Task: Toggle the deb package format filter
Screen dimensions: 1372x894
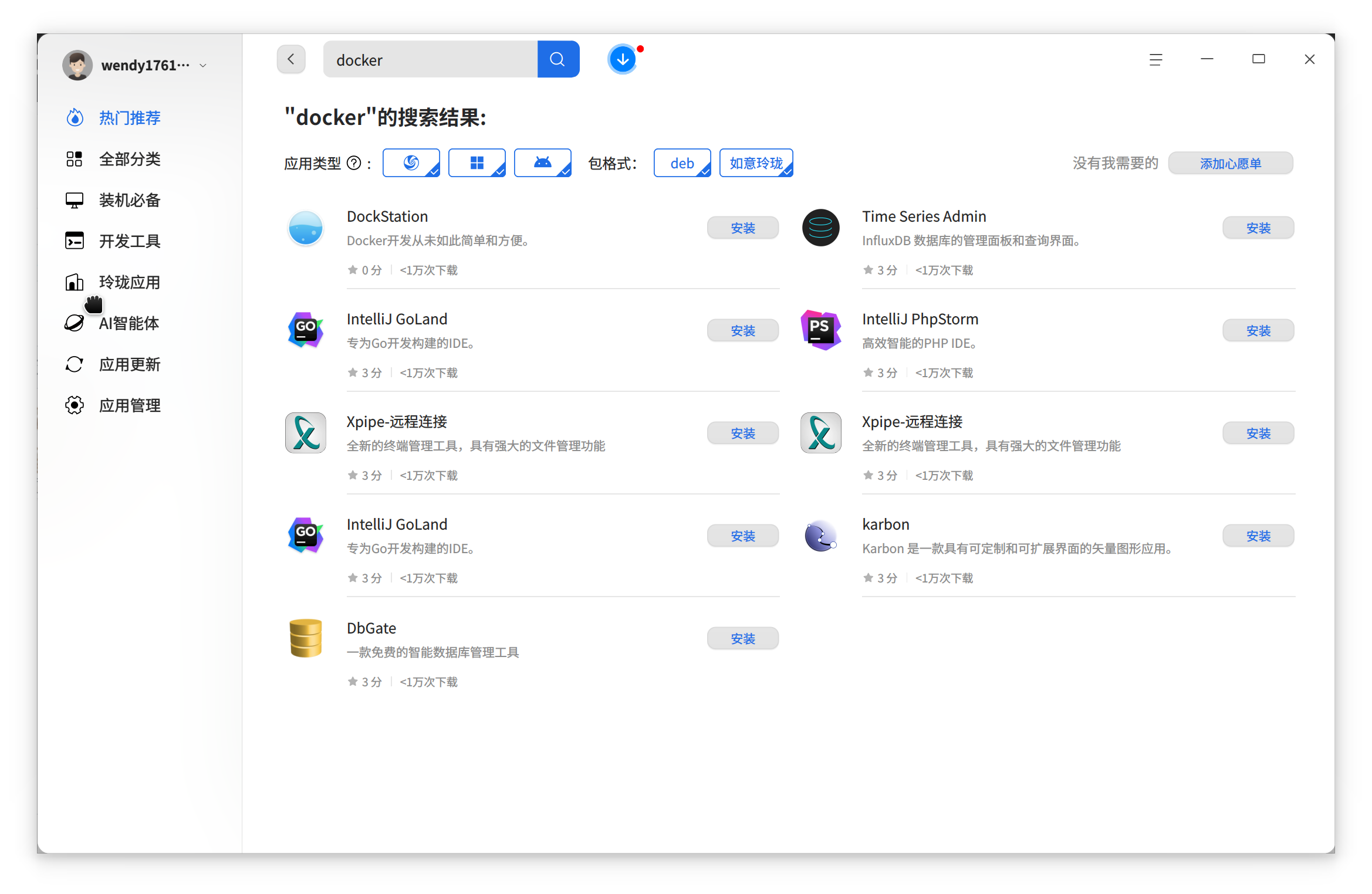Action: [682, 162]
